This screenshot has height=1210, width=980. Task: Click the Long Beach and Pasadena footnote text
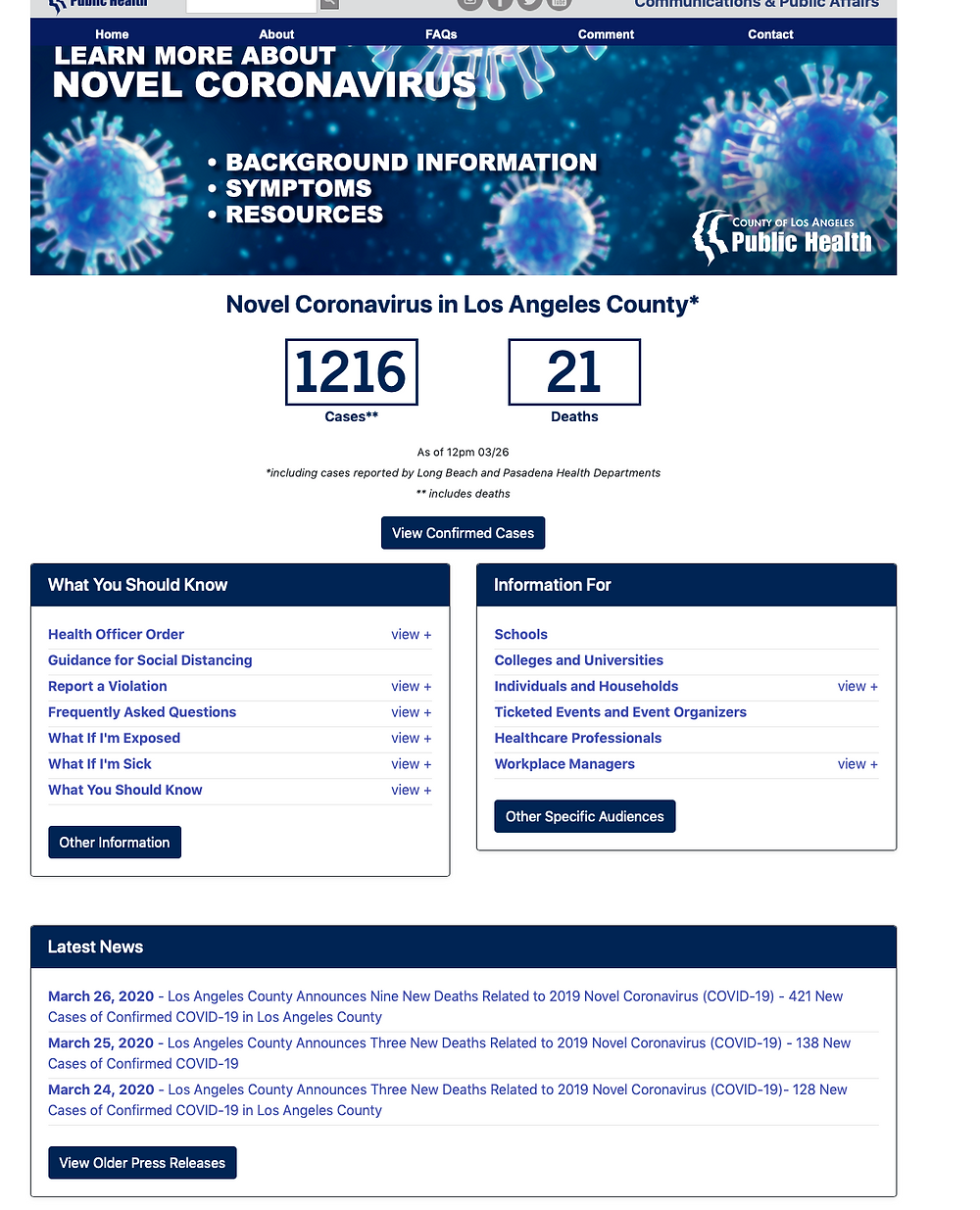463,473
